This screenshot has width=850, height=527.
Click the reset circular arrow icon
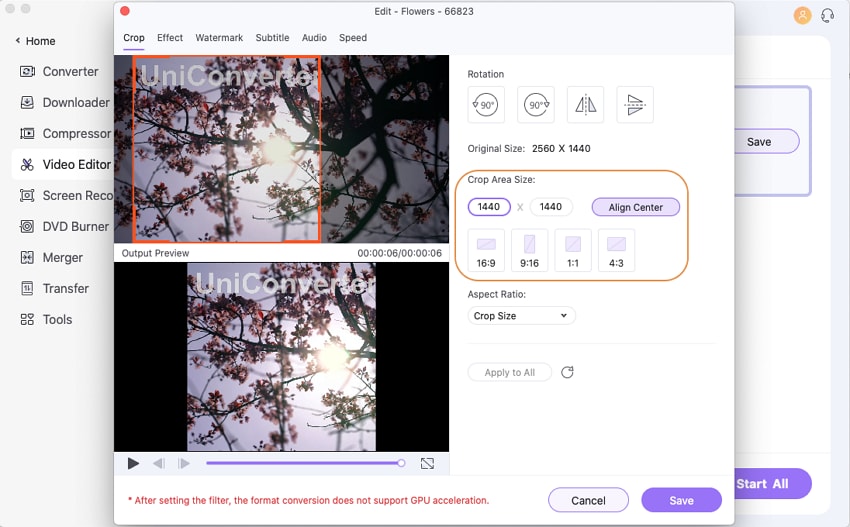coord(567,372)
